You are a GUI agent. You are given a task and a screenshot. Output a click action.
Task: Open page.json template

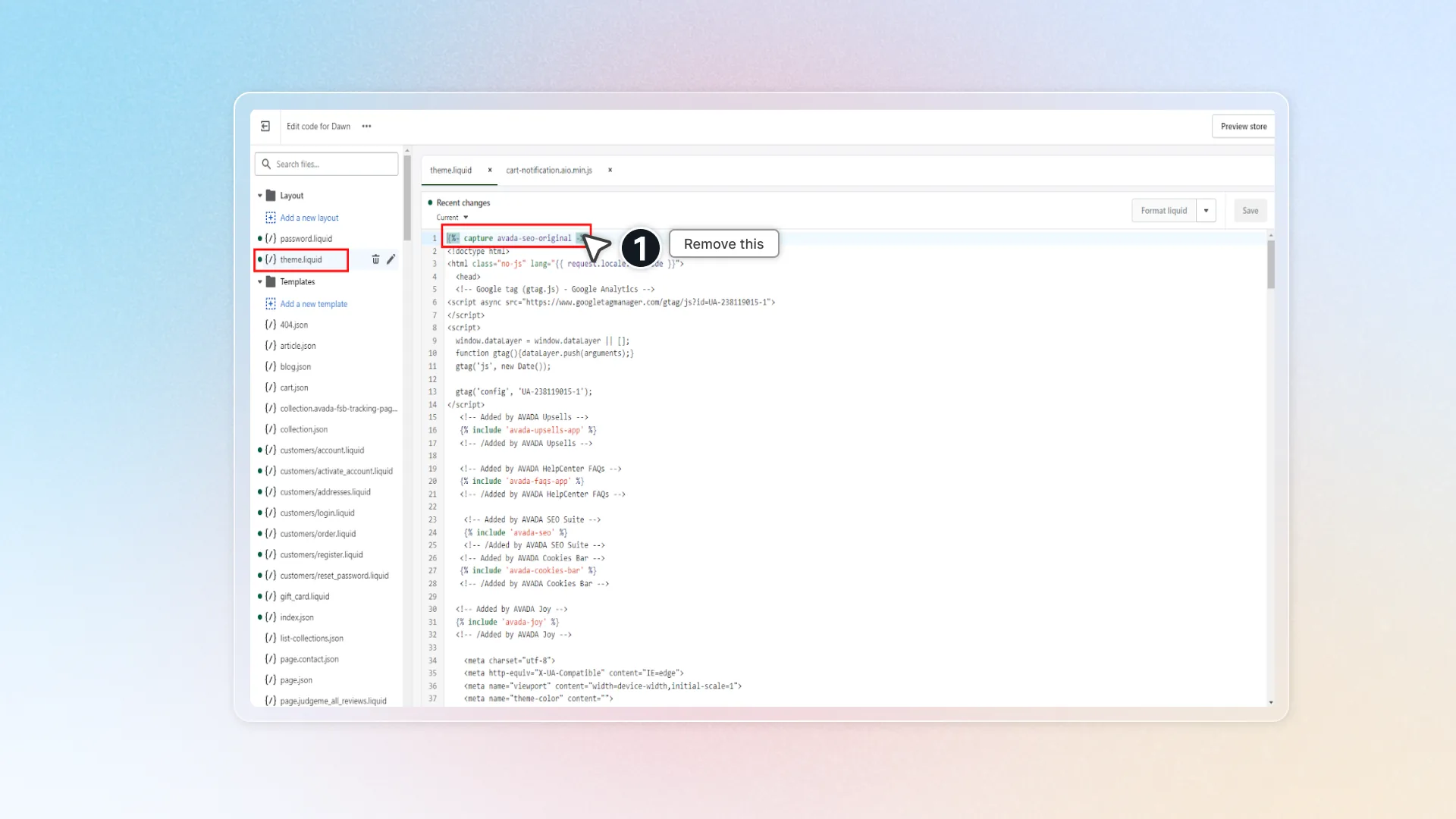[x=297, y=681]
